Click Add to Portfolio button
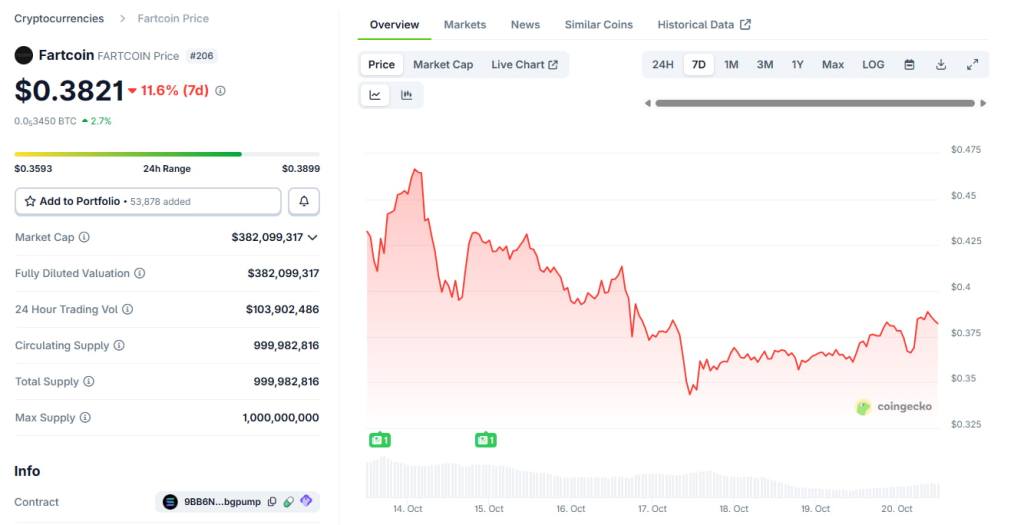 pos(148,201)
